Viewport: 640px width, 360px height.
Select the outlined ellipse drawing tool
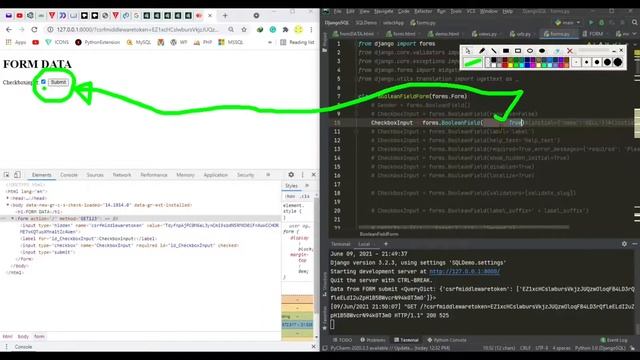pyautogui.click(x=530, y=51)
